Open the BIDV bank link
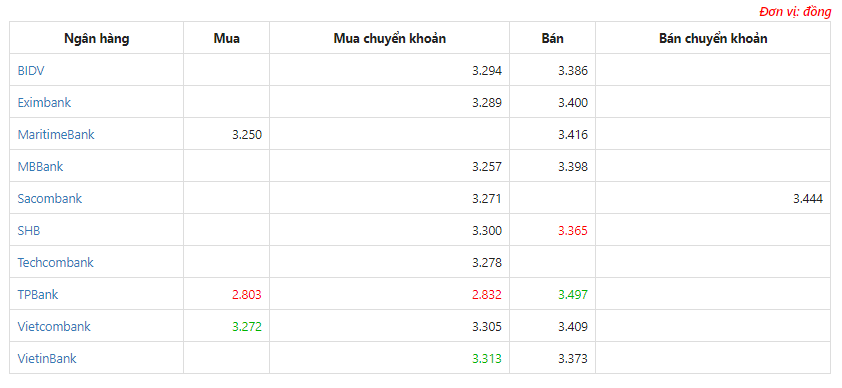 coord(31,70)
